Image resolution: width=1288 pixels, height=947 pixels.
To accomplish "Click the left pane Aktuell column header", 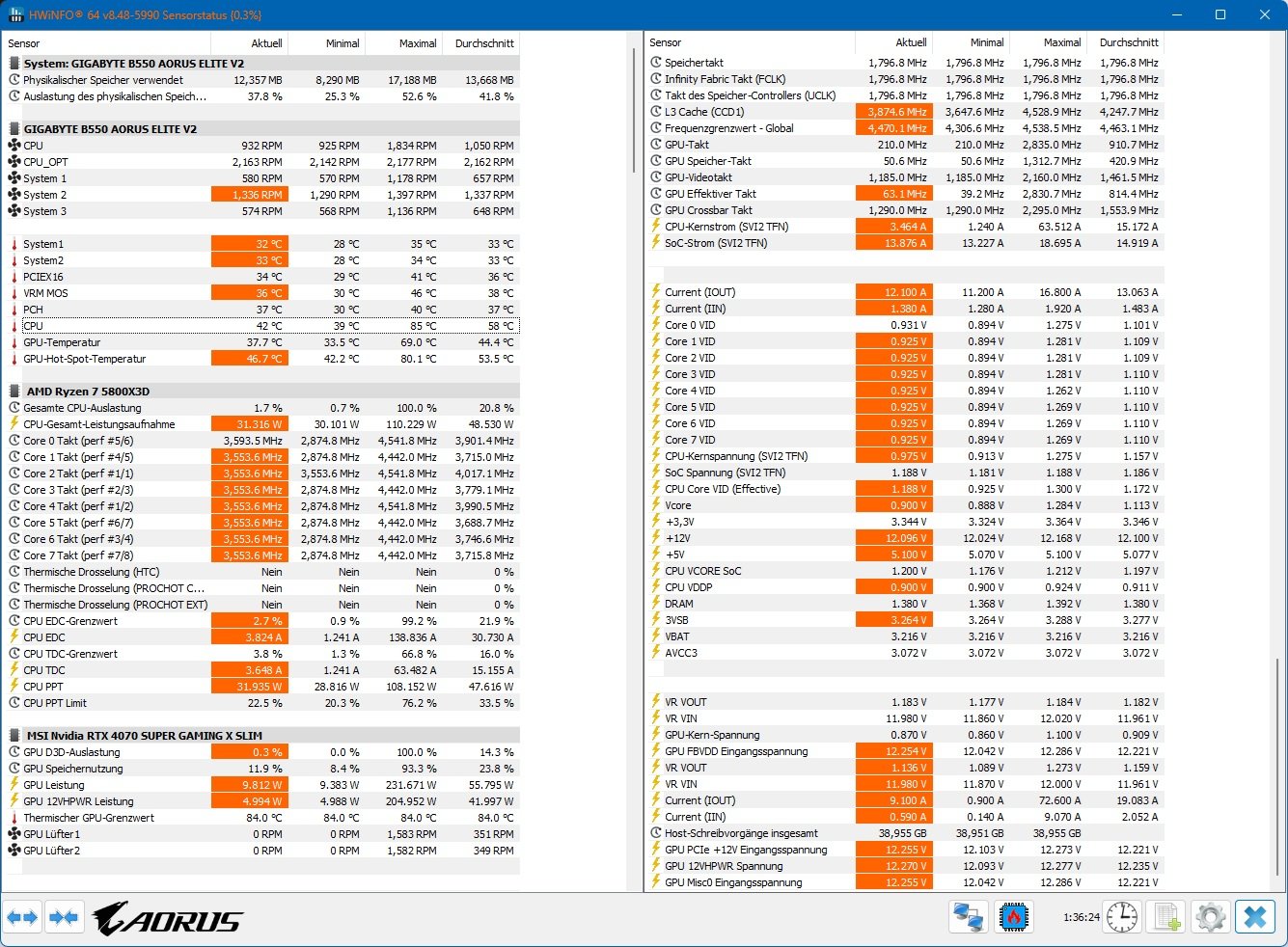I will pyautogui.click(x=249, y=43).
